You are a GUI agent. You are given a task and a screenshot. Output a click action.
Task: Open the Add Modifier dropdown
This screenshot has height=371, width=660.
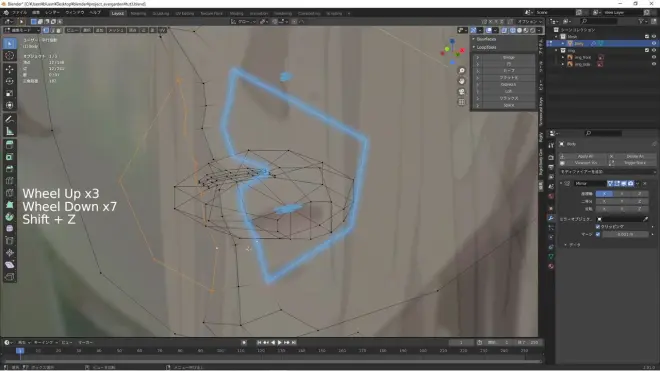pyautogui.click(x=607, y=172)
